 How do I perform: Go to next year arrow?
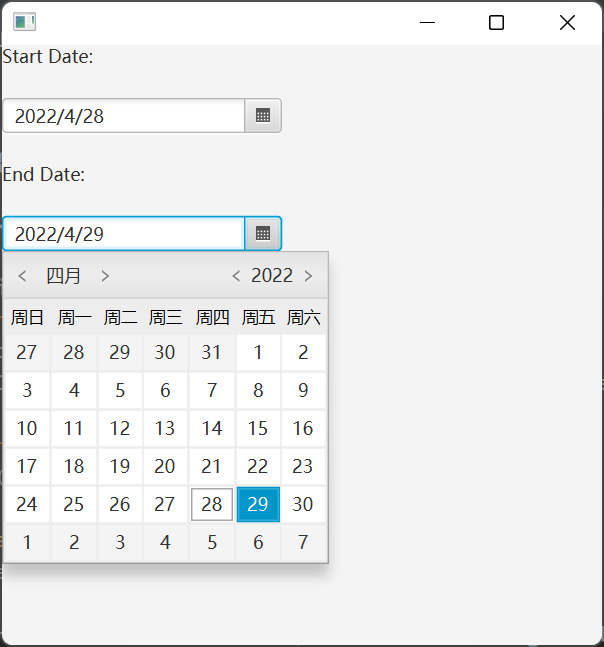click(x=308, y=276)
